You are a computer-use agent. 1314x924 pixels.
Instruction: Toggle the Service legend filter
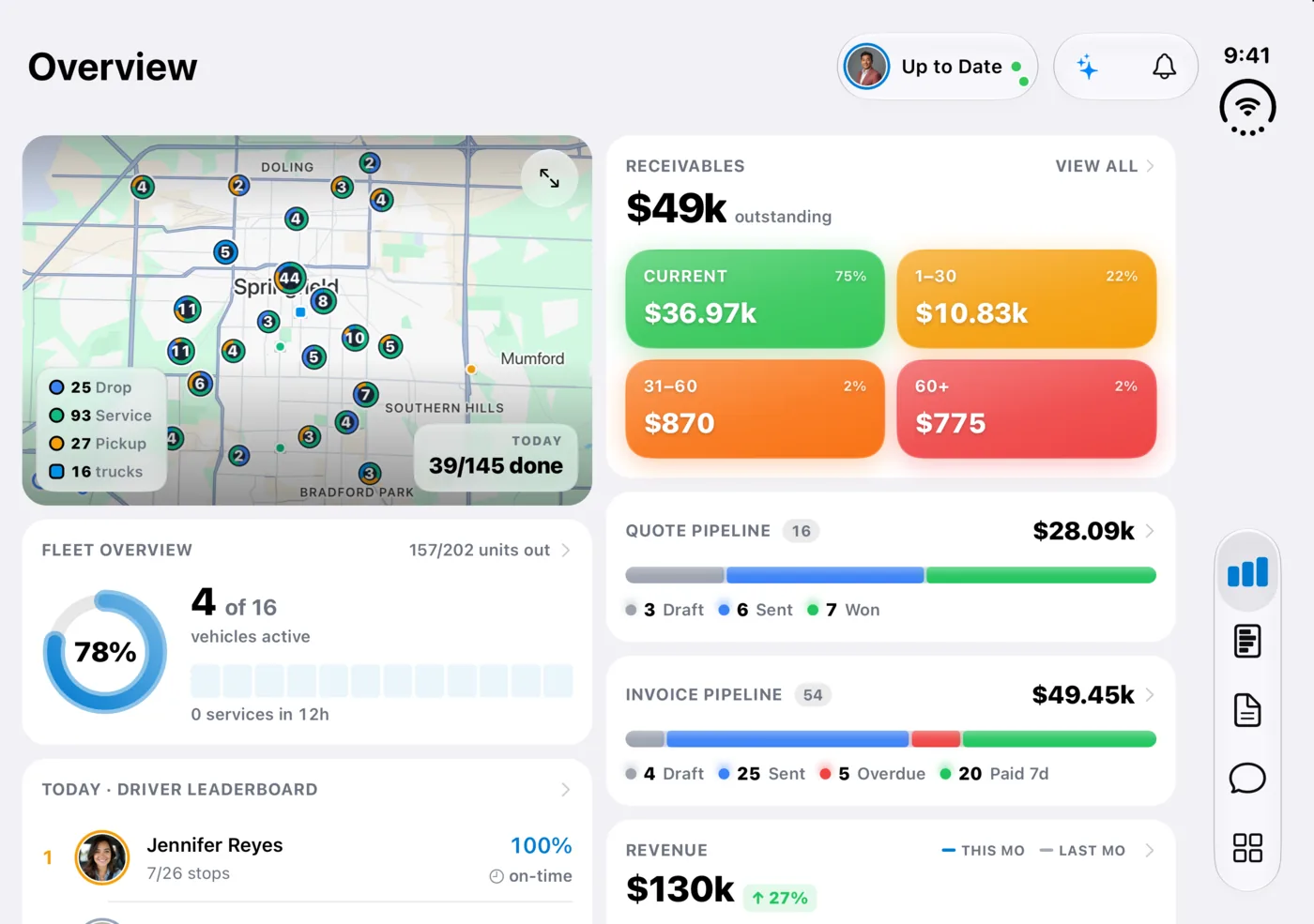point(100,416)
